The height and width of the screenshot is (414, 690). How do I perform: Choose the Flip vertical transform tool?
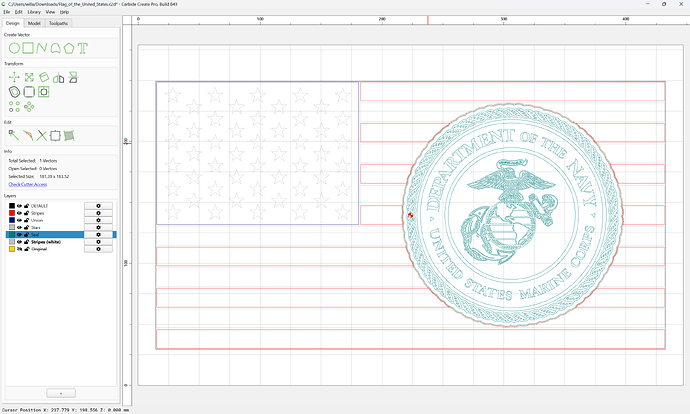point(73,78)
